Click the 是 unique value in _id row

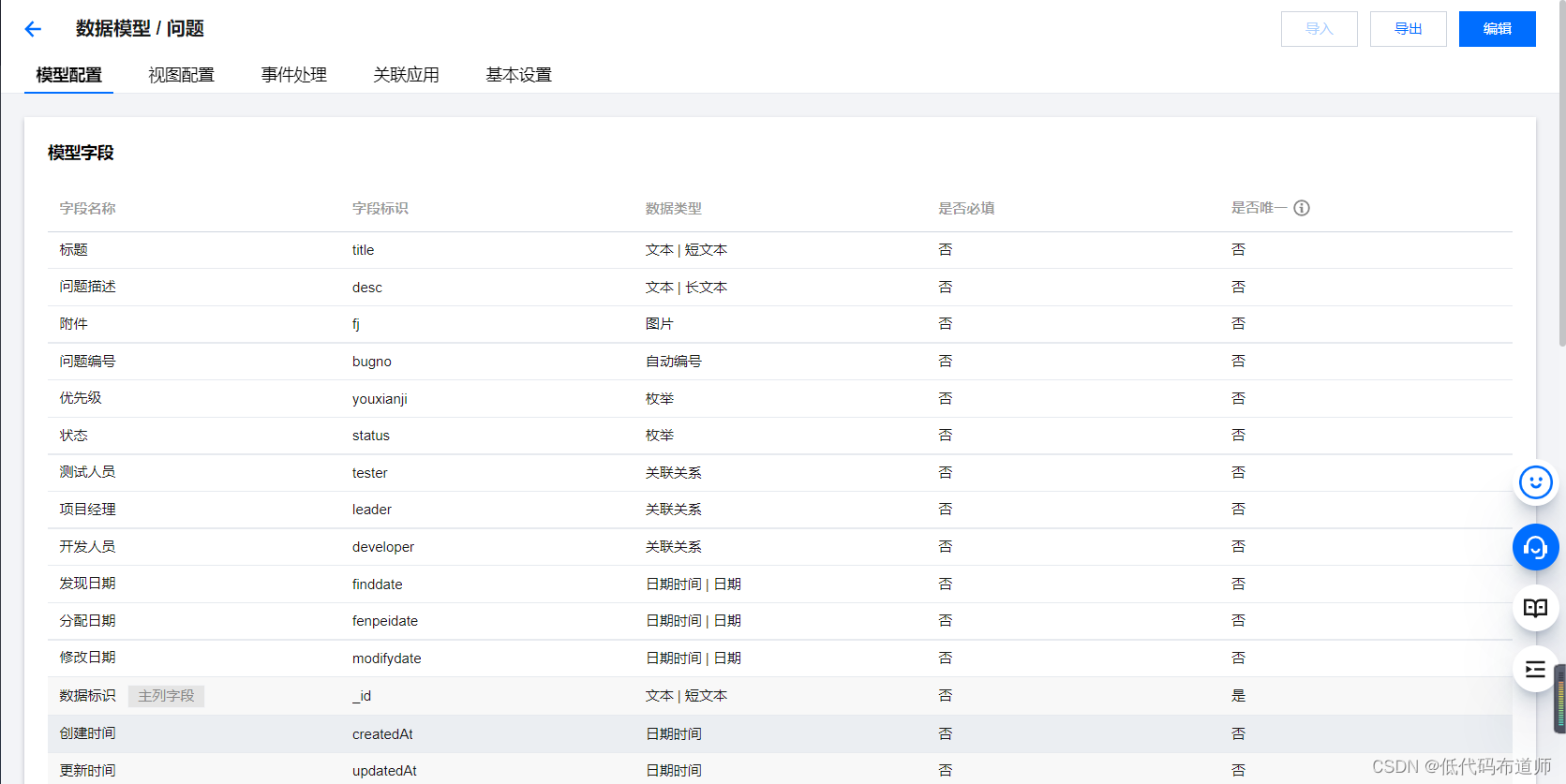1238,696
